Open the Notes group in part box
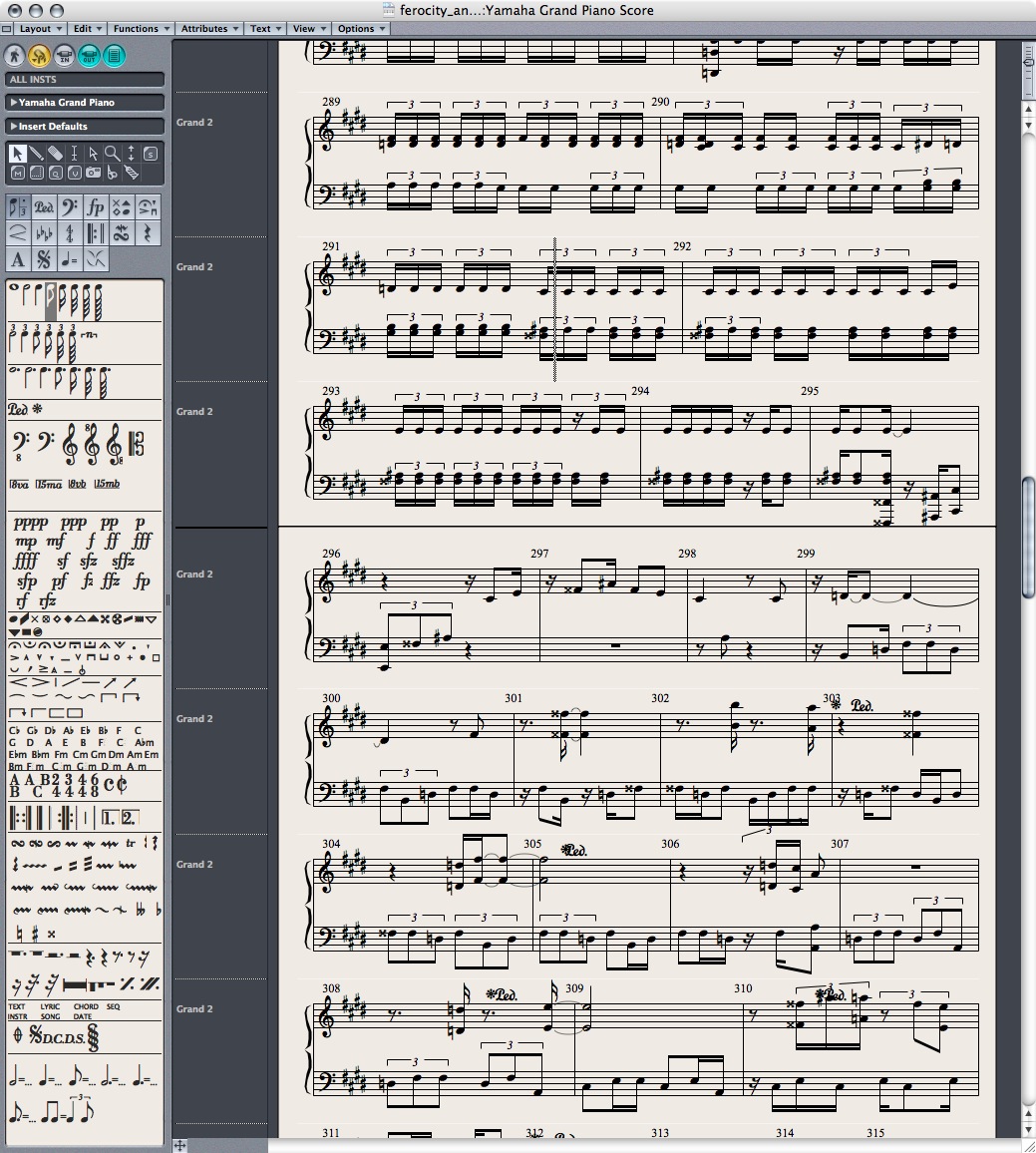Viewport: 1036px width, 1153px height. [x=18, y=207]
